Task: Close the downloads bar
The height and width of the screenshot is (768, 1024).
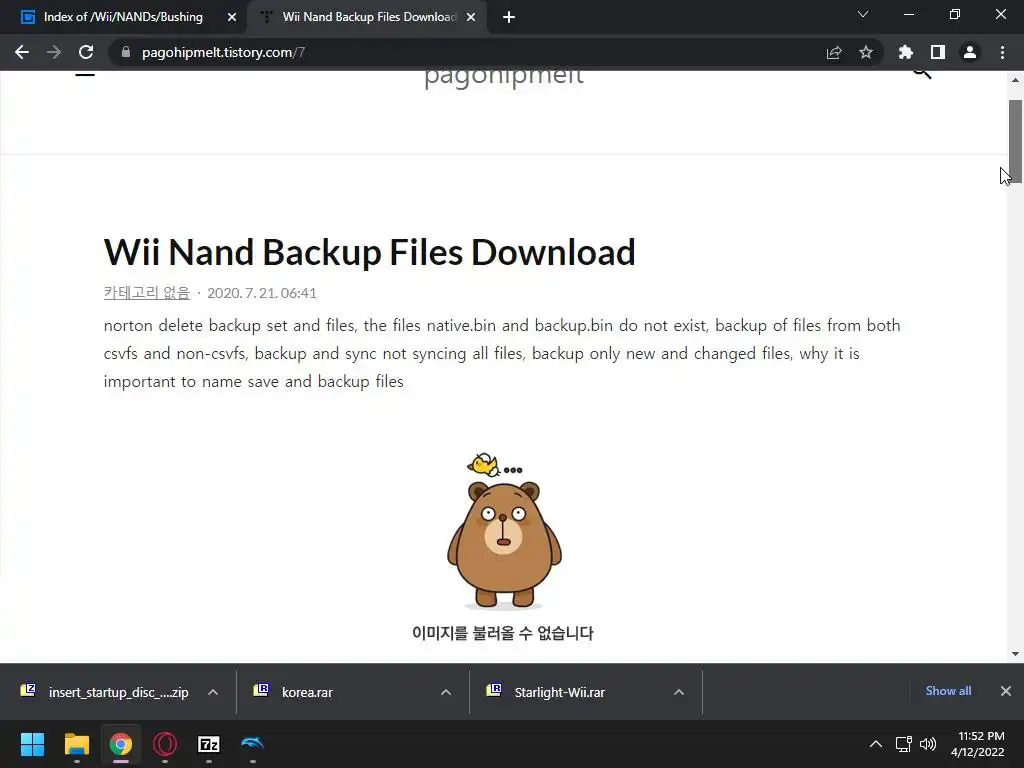Action: tap(1006, 691)
